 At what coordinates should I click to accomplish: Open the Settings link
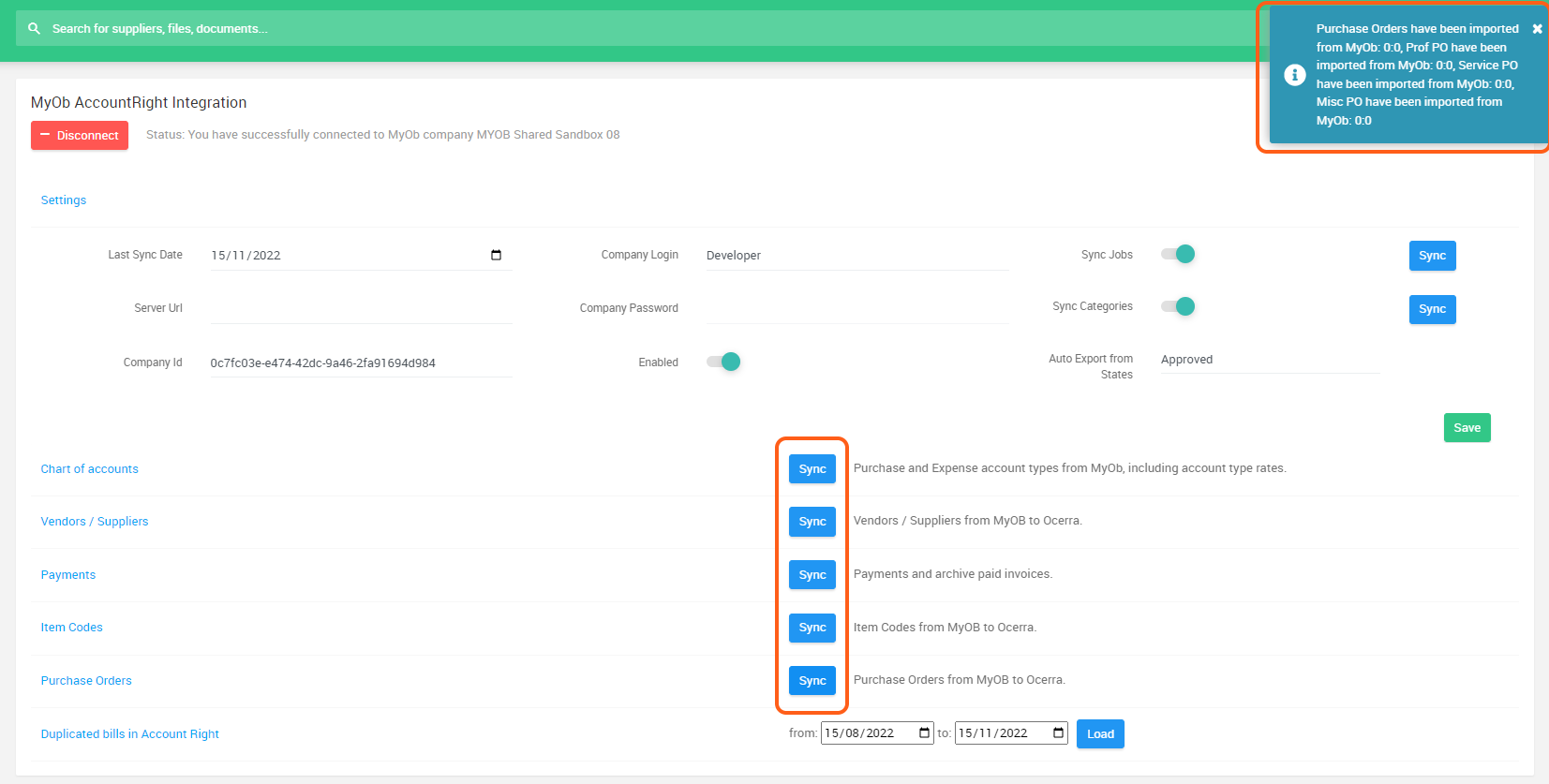(x=64, y=200)
